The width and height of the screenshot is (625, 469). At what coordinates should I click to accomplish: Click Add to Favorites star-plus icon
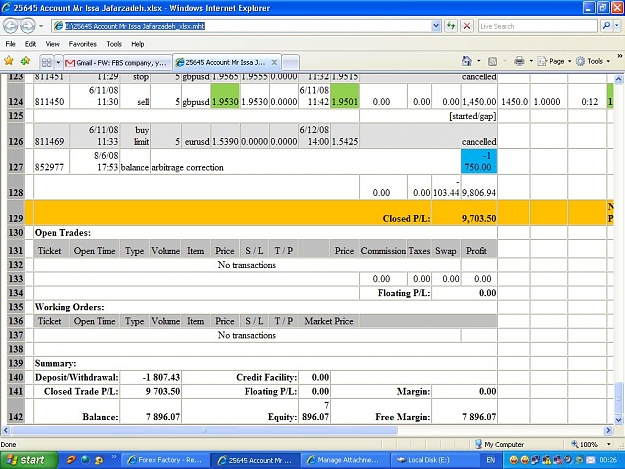[26, 61]
